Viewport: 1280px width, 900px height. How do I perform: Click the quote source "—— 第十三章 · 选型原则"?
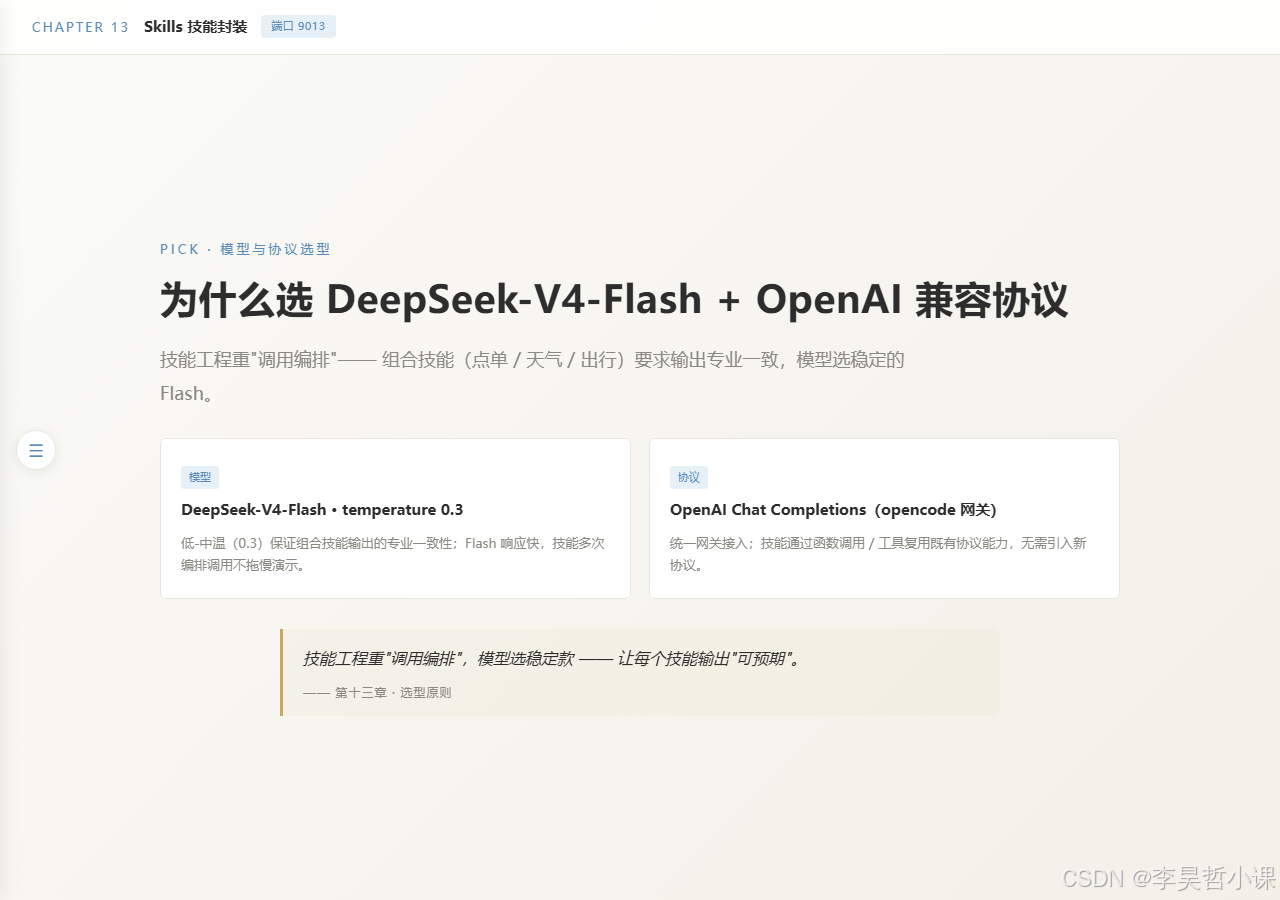point(377,692)
